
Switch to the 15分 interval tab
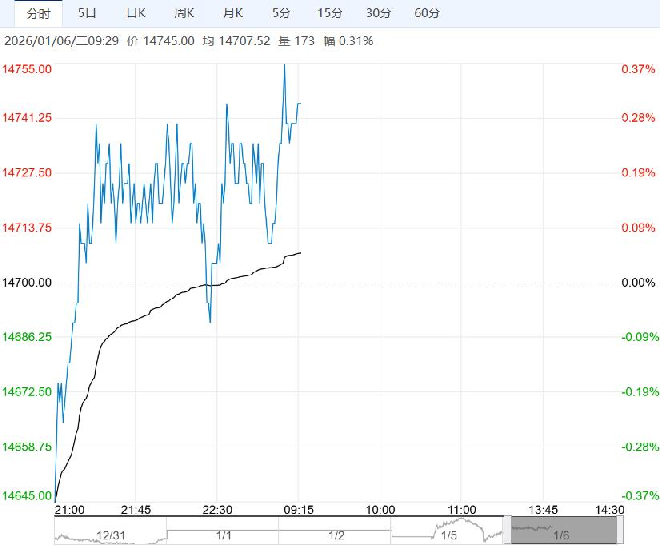[329, 13]
